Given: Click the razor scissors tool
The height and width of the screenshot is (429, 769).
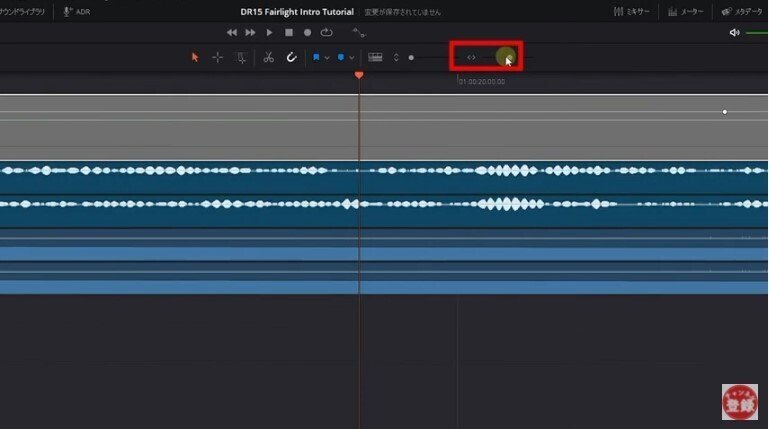Looking at the screenshot, I should (x=268, y=57).
